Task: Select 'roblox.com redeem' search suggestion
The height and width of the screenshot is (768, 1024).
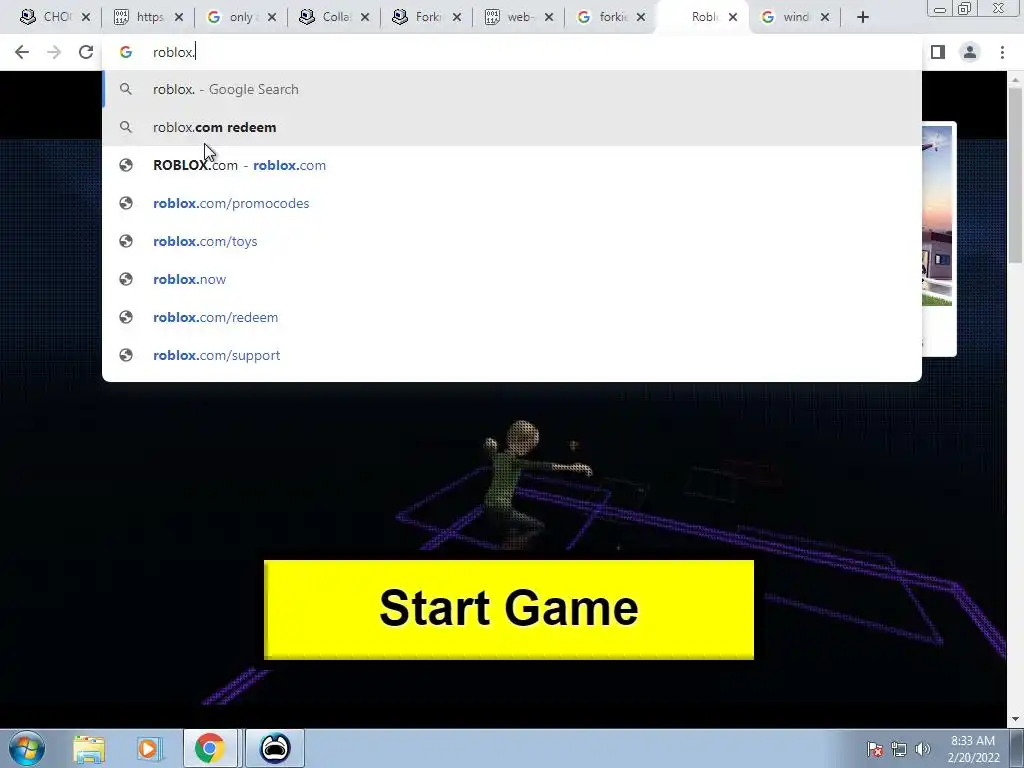Action: point(511,127)
